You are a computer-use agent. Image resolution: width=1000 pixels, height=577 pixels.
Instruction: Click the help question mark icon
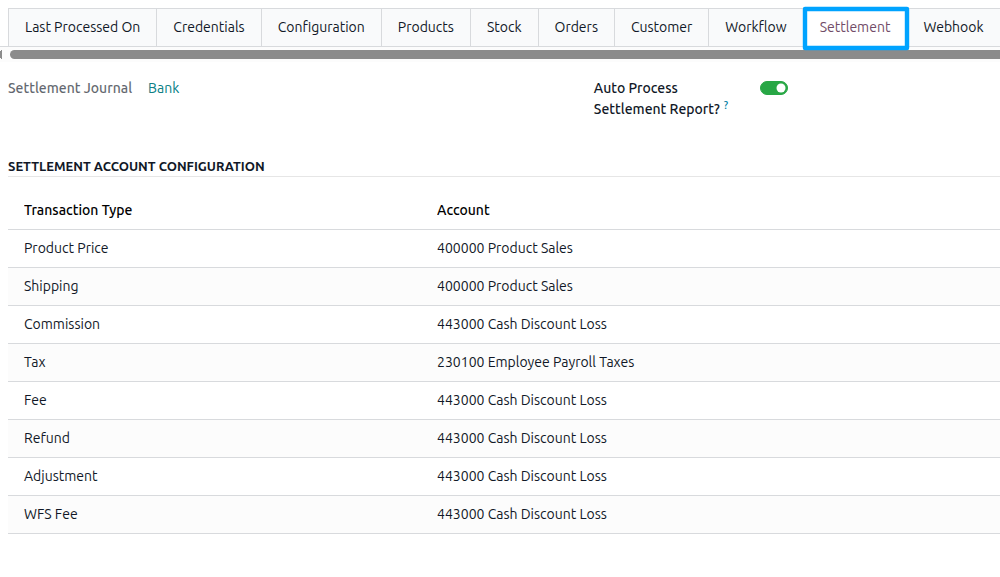[x=726, y=105]
